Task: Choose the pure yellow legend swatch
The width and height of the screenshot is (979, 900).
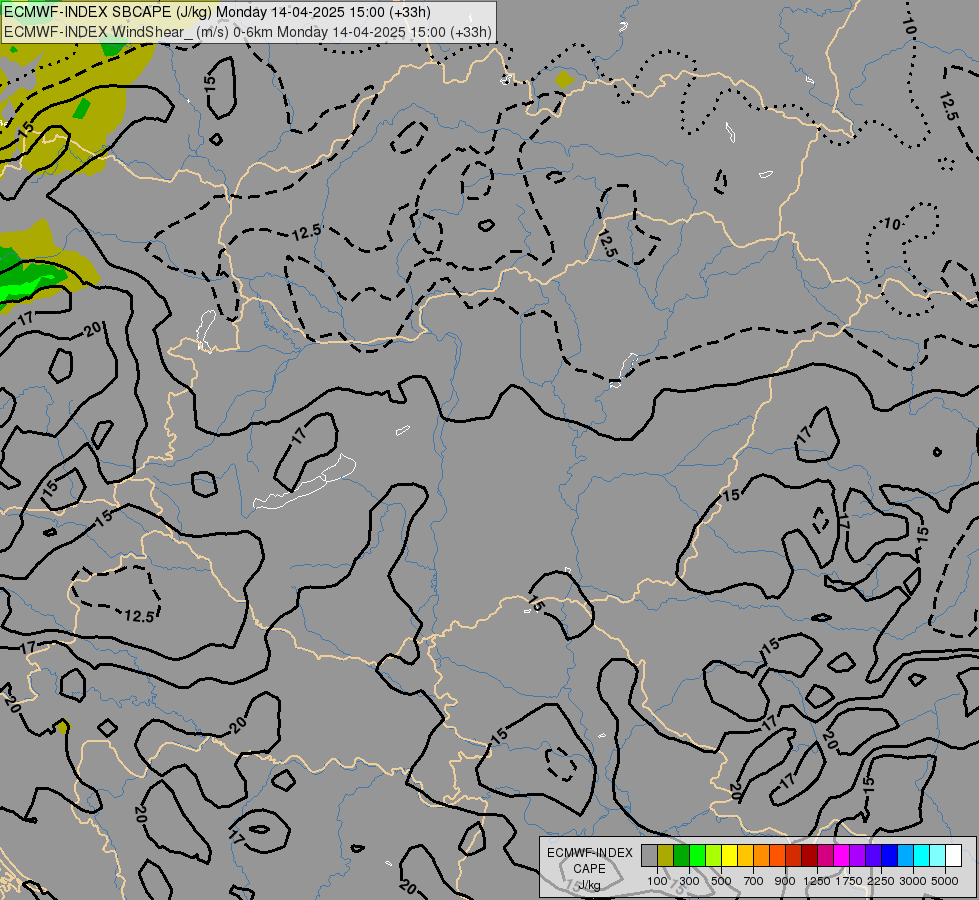Action: coord(729,856)
